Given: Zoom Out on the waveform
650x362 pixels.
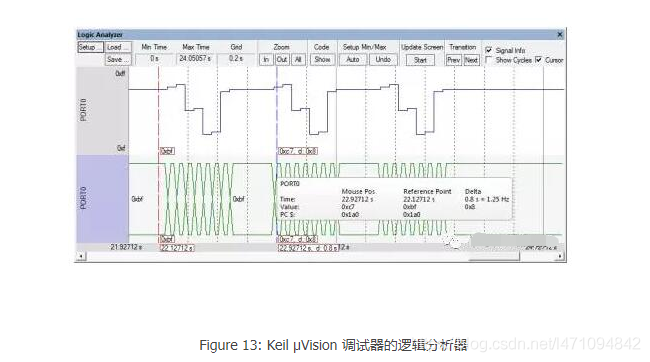Looking at the screenshot, I should point(282,60).
